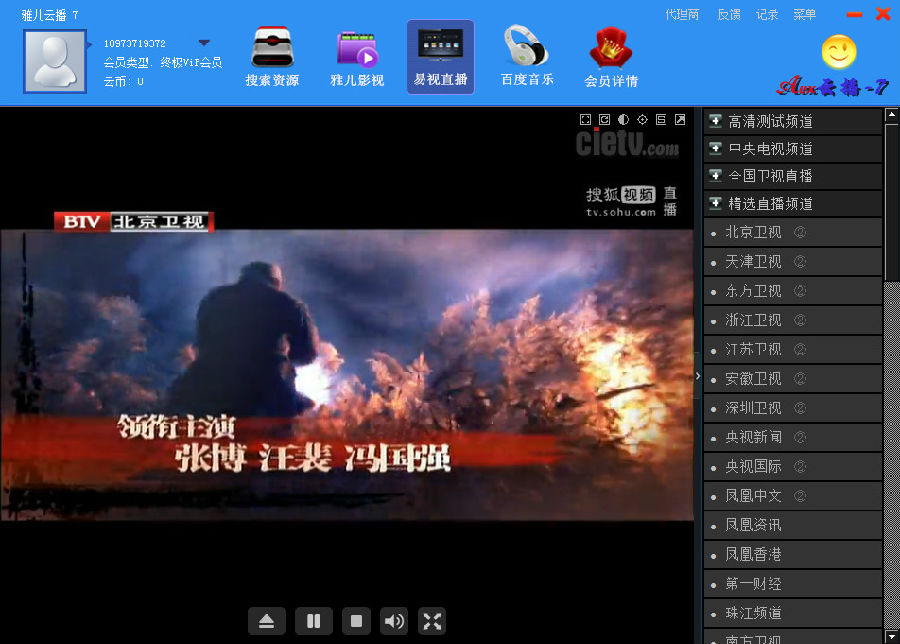Click the user avatar picture
Viewport: 900px width, 644px height.
[x=55, y=61]
